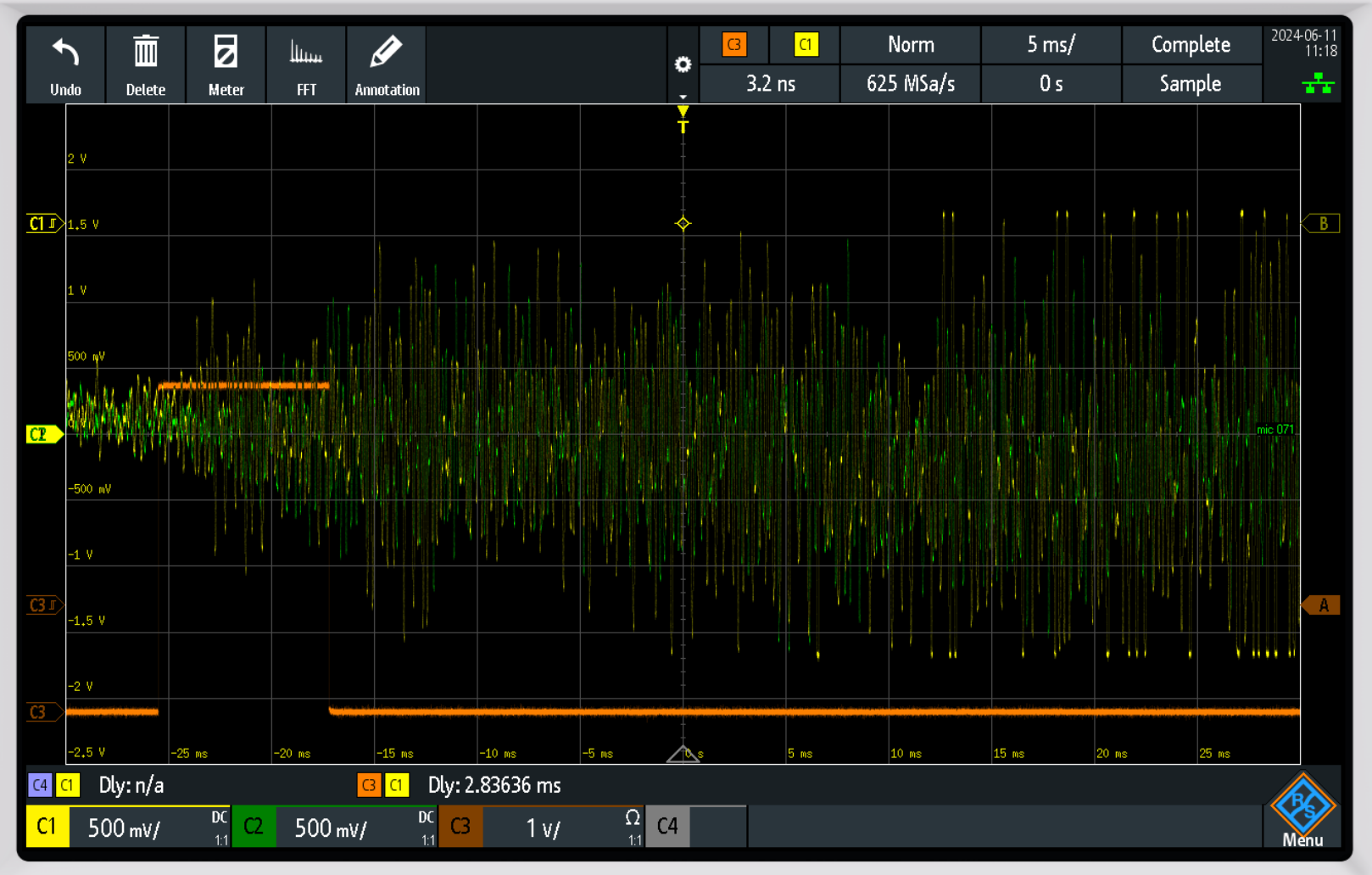1372x875 pixels.
Task: Open the settings gear icon
Action: pos(683,64)
